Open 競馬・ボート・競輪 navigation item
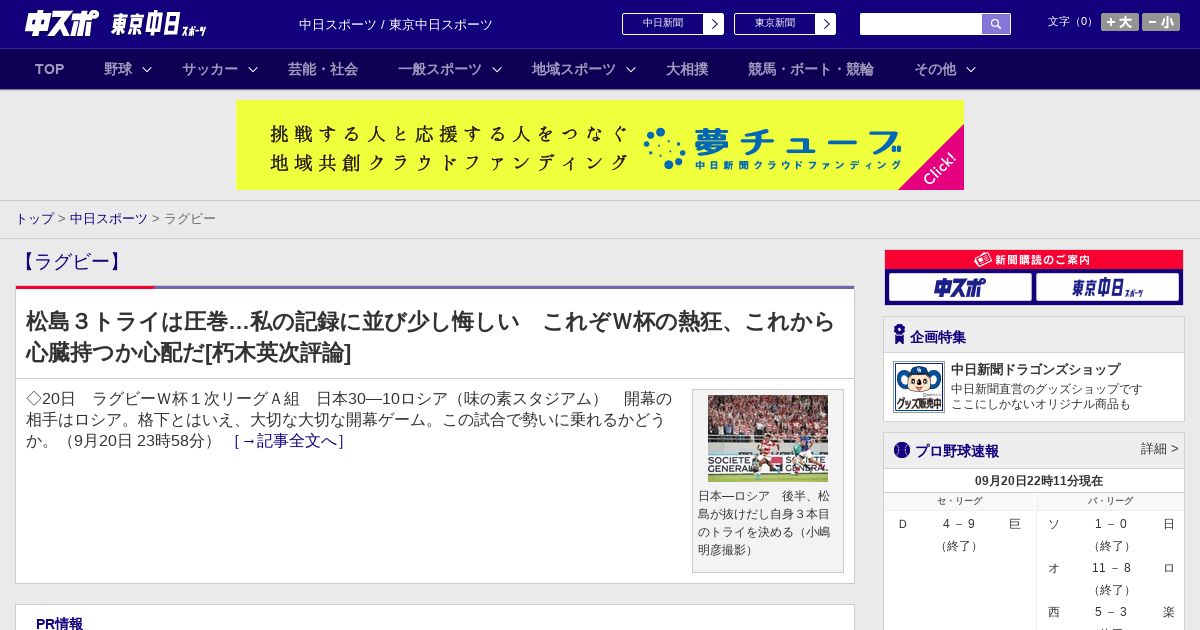 (811, 69)
